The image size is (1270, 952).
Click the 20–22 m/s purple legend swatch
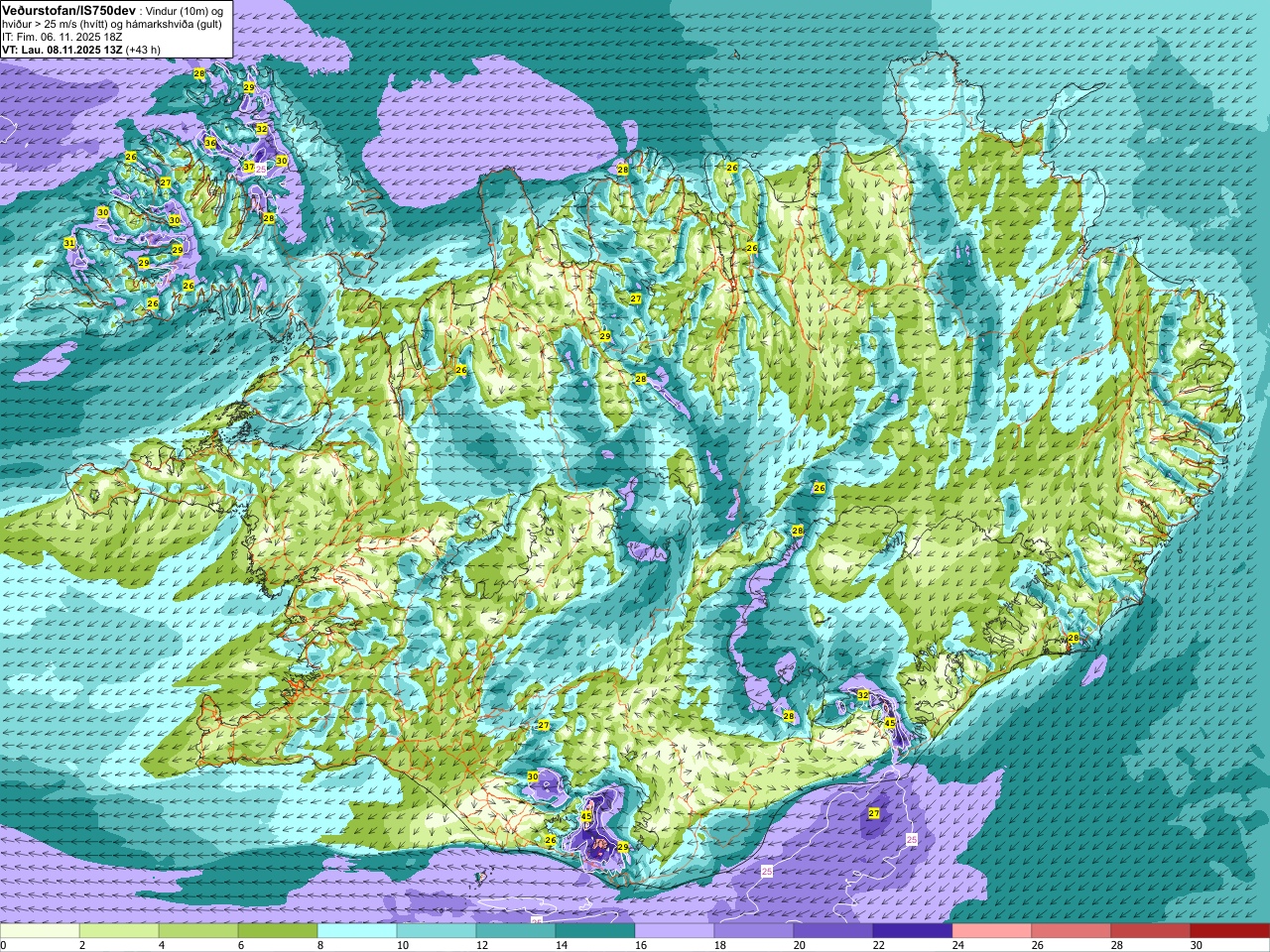pos(833,931)
